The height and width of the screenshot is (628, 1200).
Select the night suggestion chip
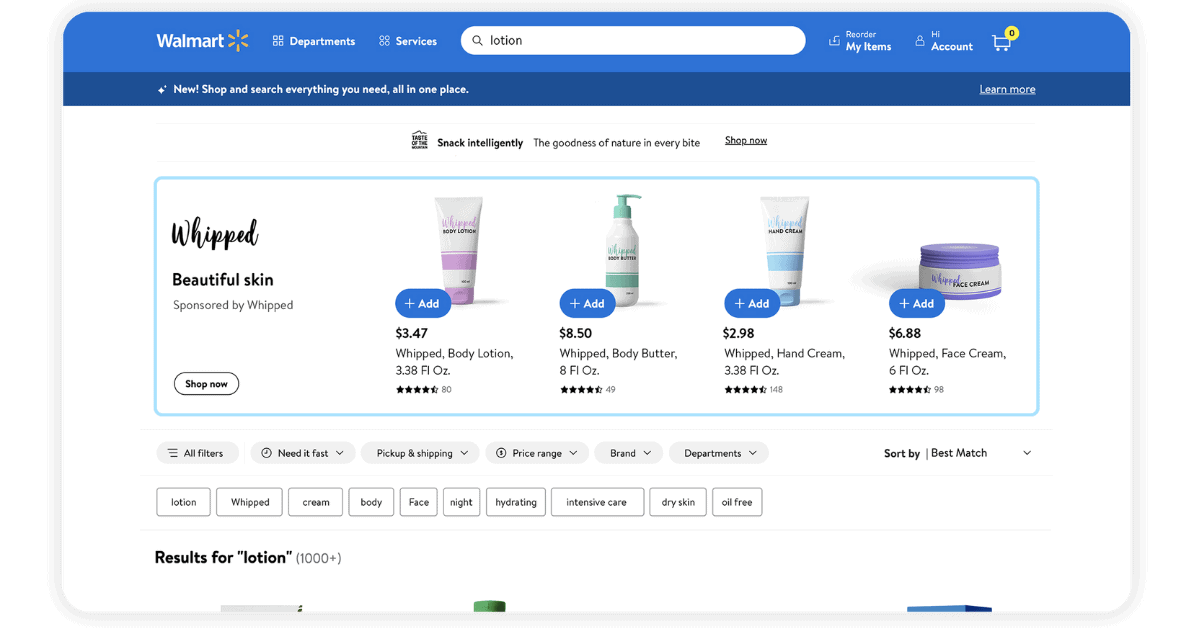click(x=461, y=502)
